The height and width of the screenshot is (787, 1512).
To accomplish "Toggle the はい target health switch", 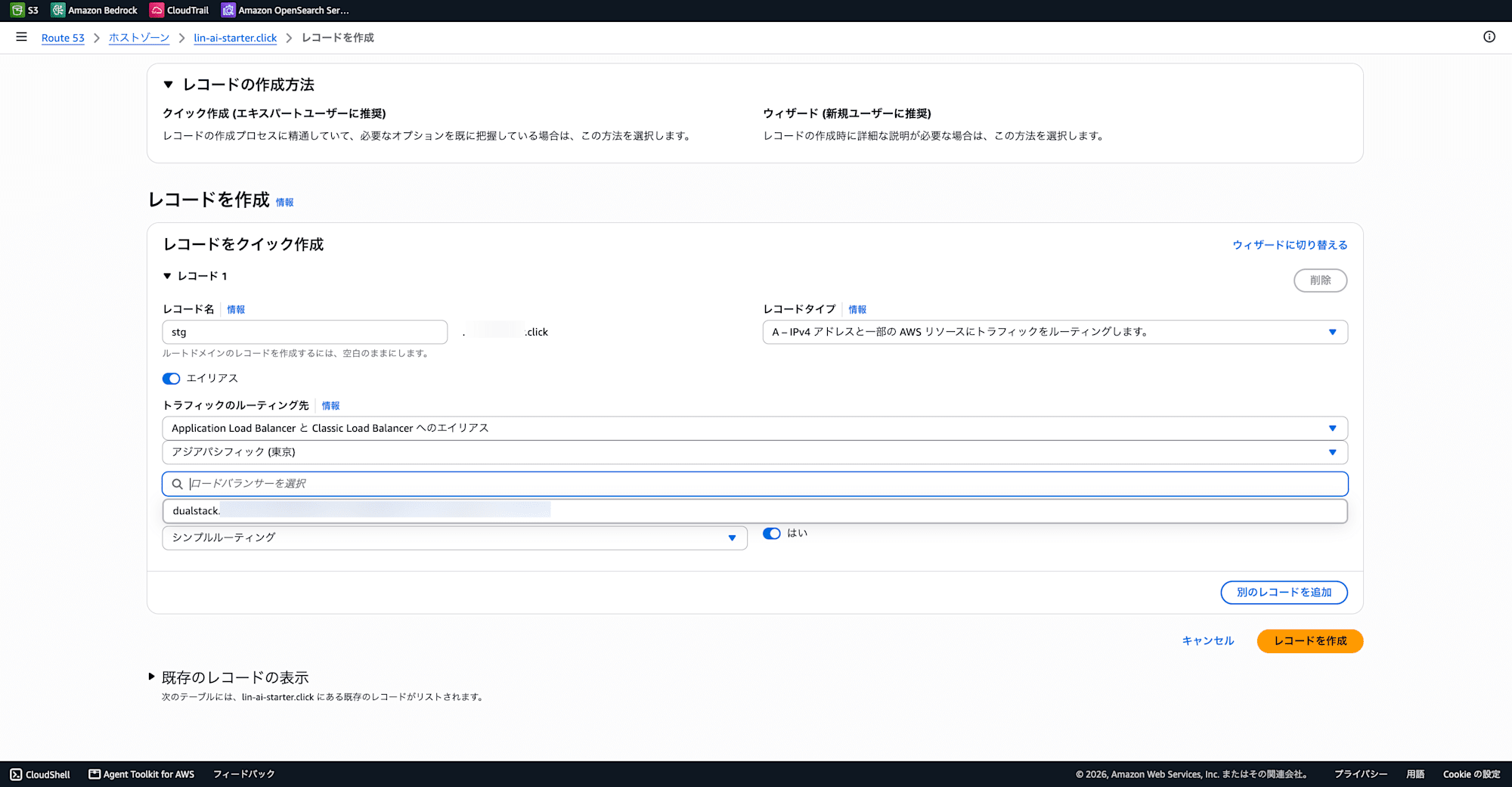I will click(x=772, y=534).
